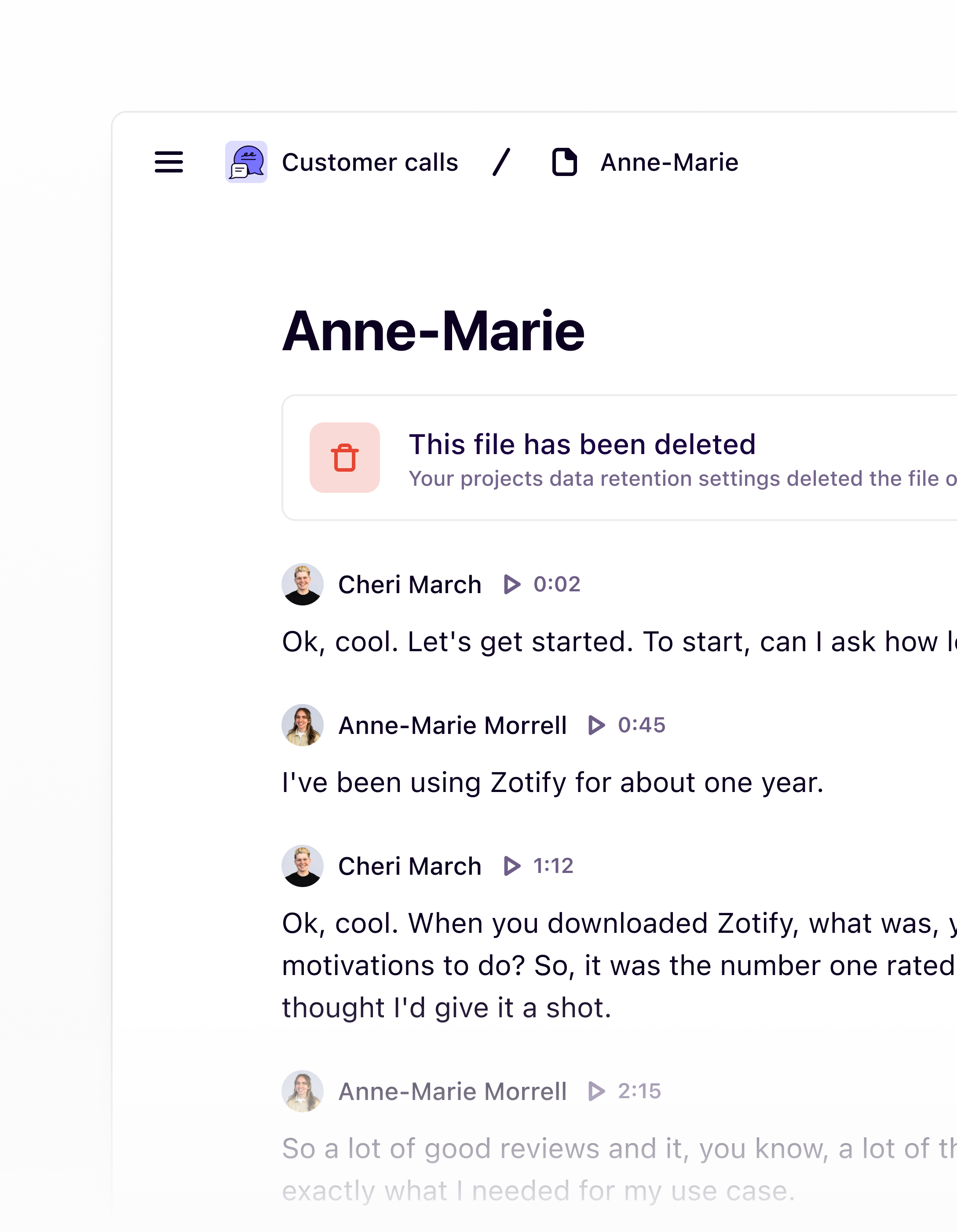Click Cheri March's avatar at 1:12
This screenshot has width=957, height=1232.
(x=302, y=866)
